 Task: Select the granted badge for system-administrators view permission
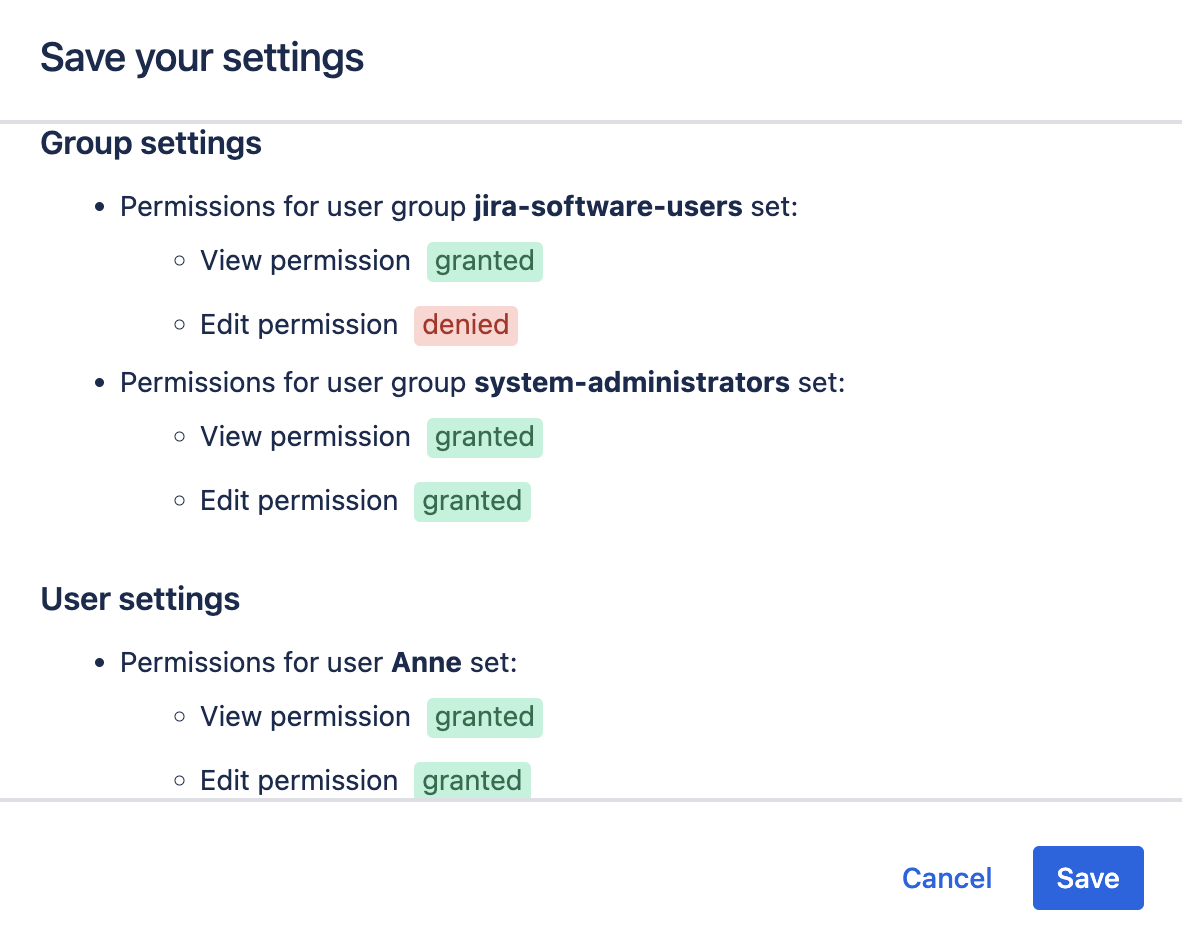pos(484,437)
